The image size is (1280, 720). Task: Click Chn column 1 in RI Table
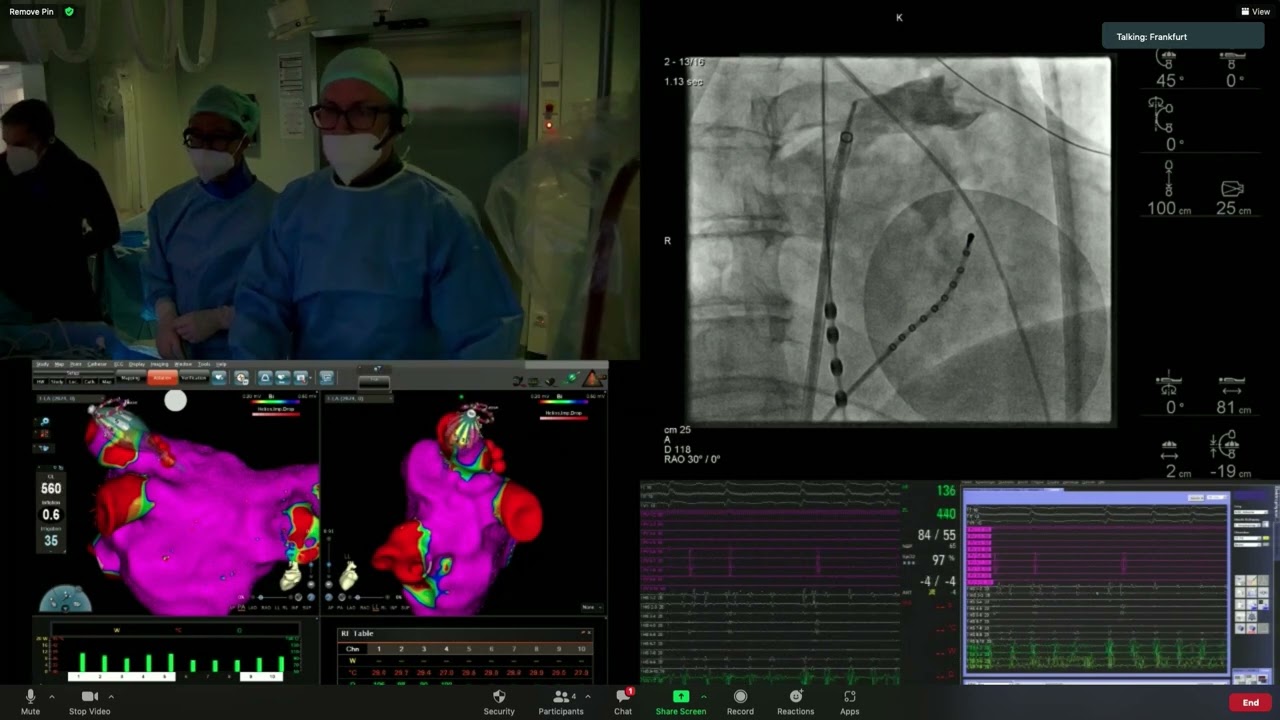pos(379,649)
